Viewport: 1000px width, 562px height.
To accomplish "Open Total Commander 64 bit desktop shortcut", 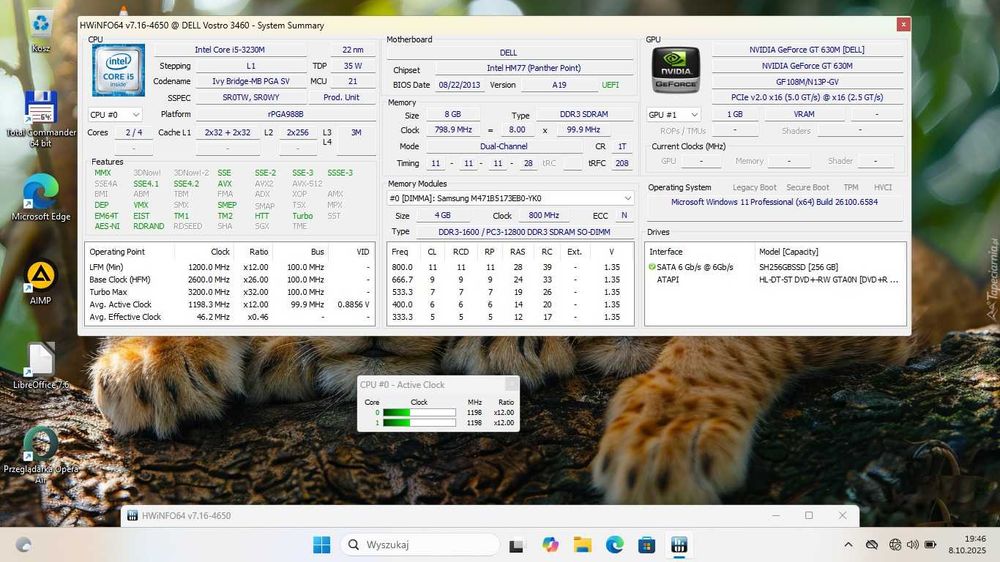I will pos(41,119).
